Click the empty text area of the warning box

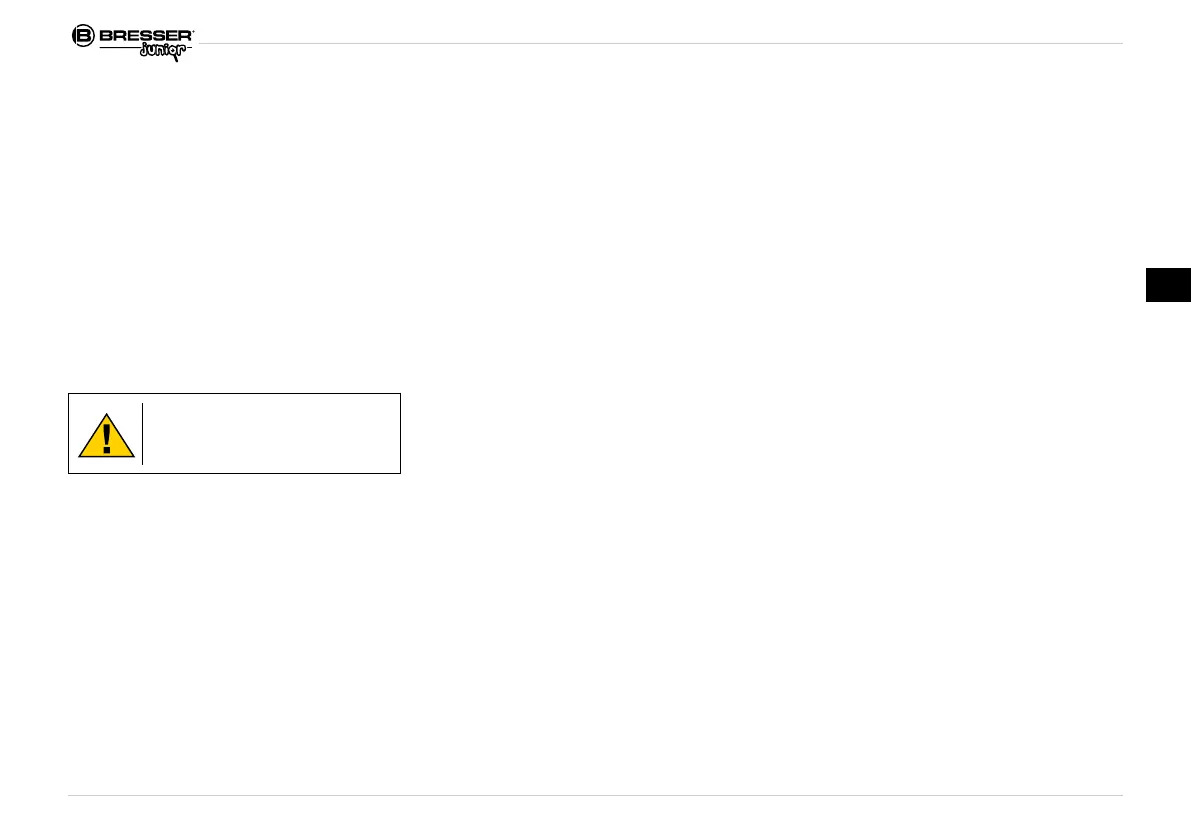[x=270, y=433]
